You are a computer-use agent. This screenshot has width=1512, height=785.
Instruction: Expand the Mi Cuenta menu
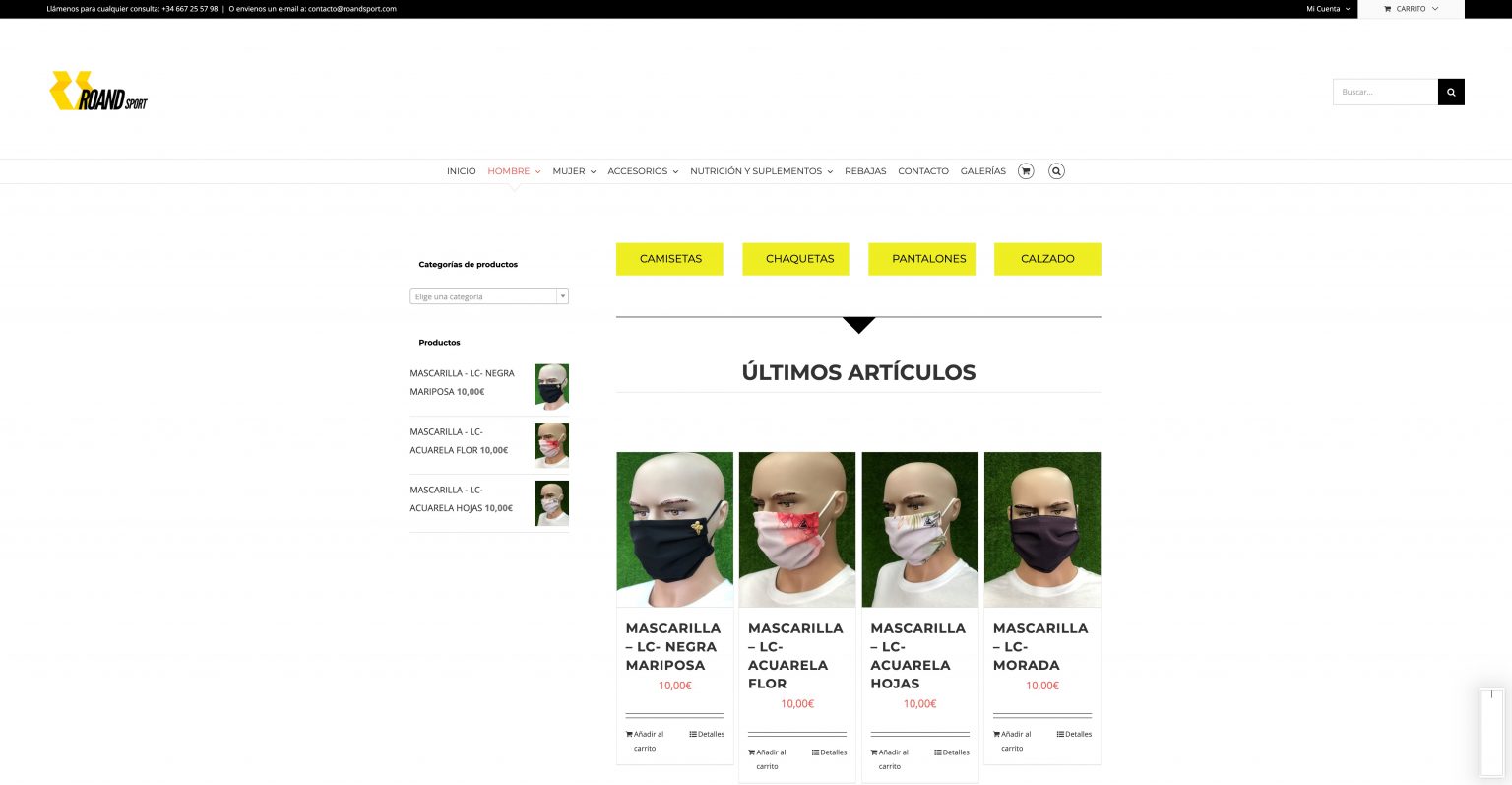point(1327,9)
